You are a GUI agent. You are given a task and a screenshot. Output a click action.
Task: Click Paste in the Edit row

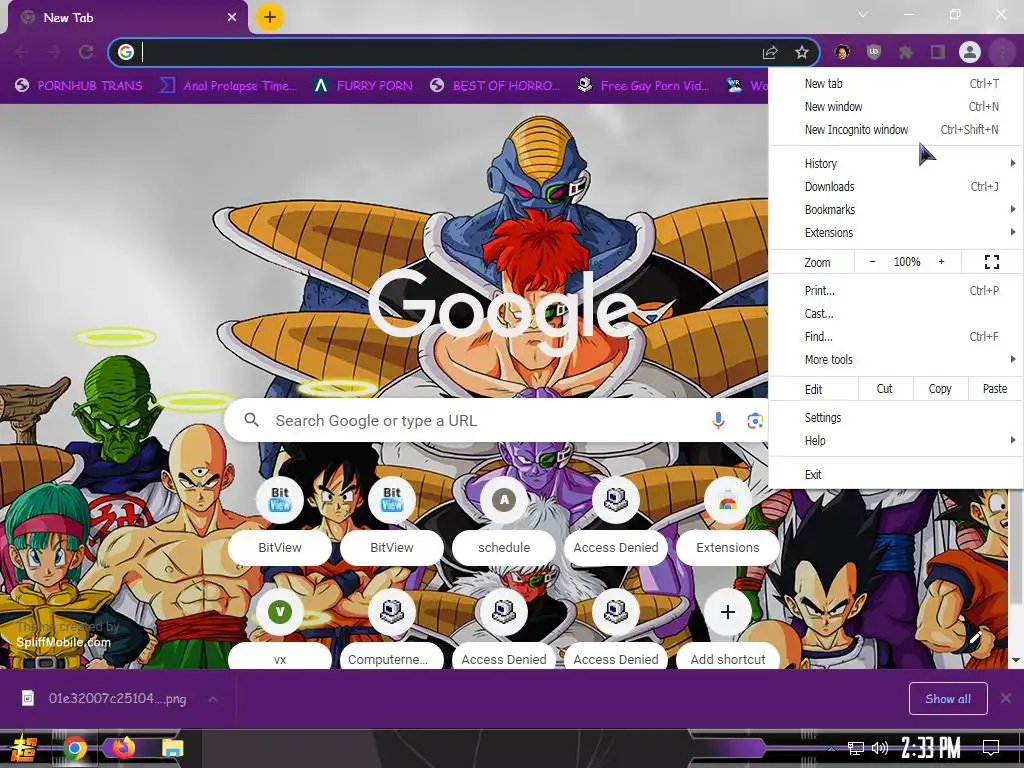(995, 389)
